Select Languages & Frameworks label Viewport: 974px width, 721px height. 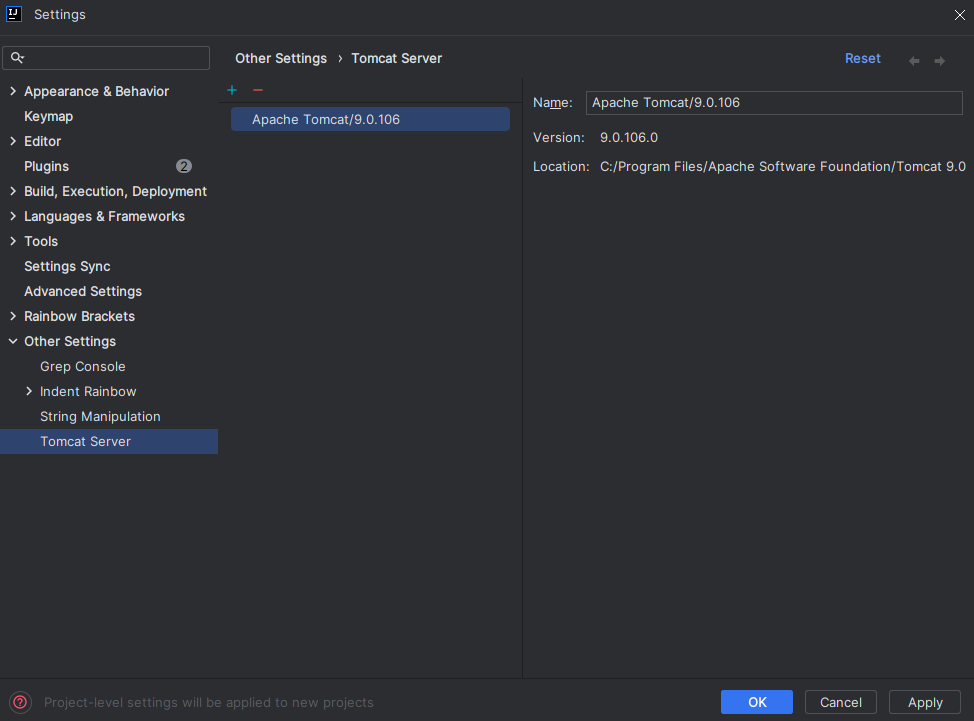104,216
